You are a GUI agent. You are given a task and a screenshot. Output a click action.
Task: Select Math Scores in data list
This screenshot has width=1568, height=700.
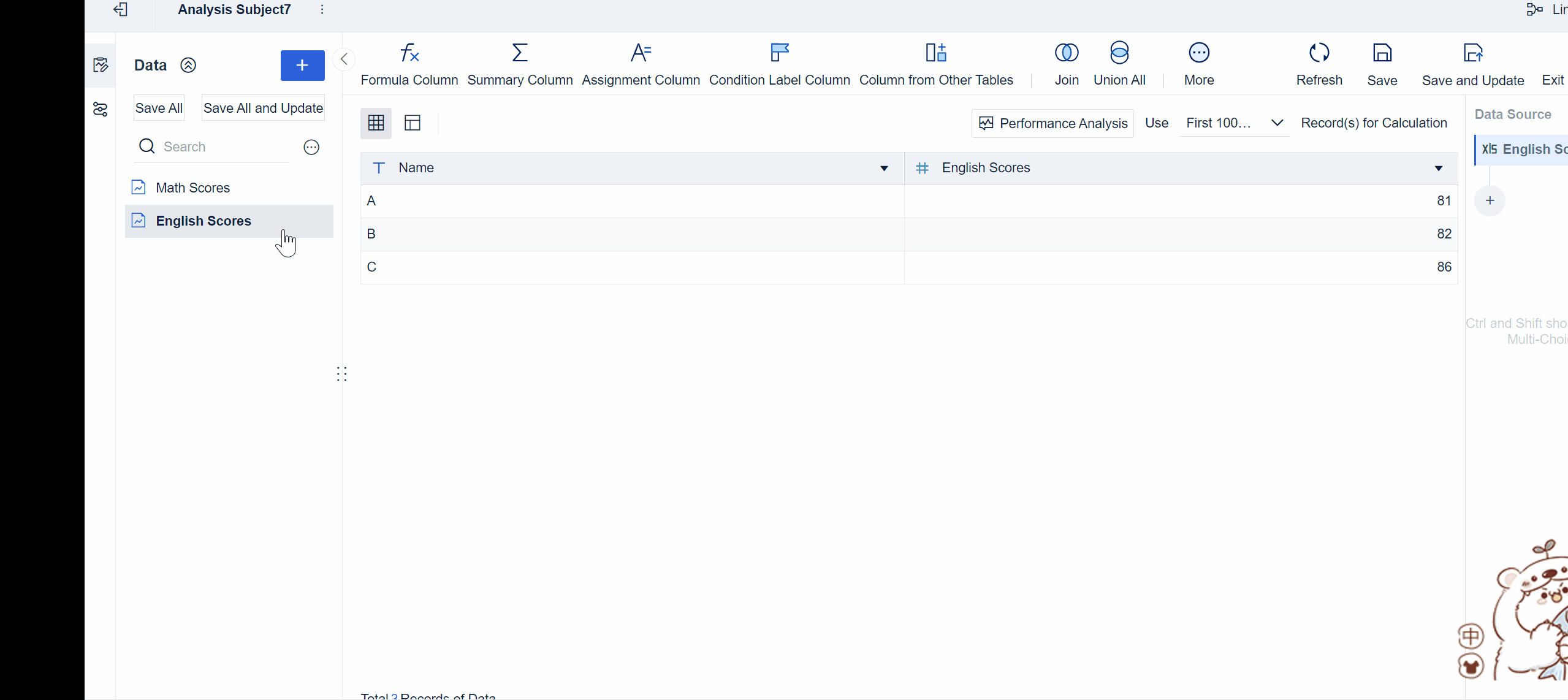coord(192,188)
